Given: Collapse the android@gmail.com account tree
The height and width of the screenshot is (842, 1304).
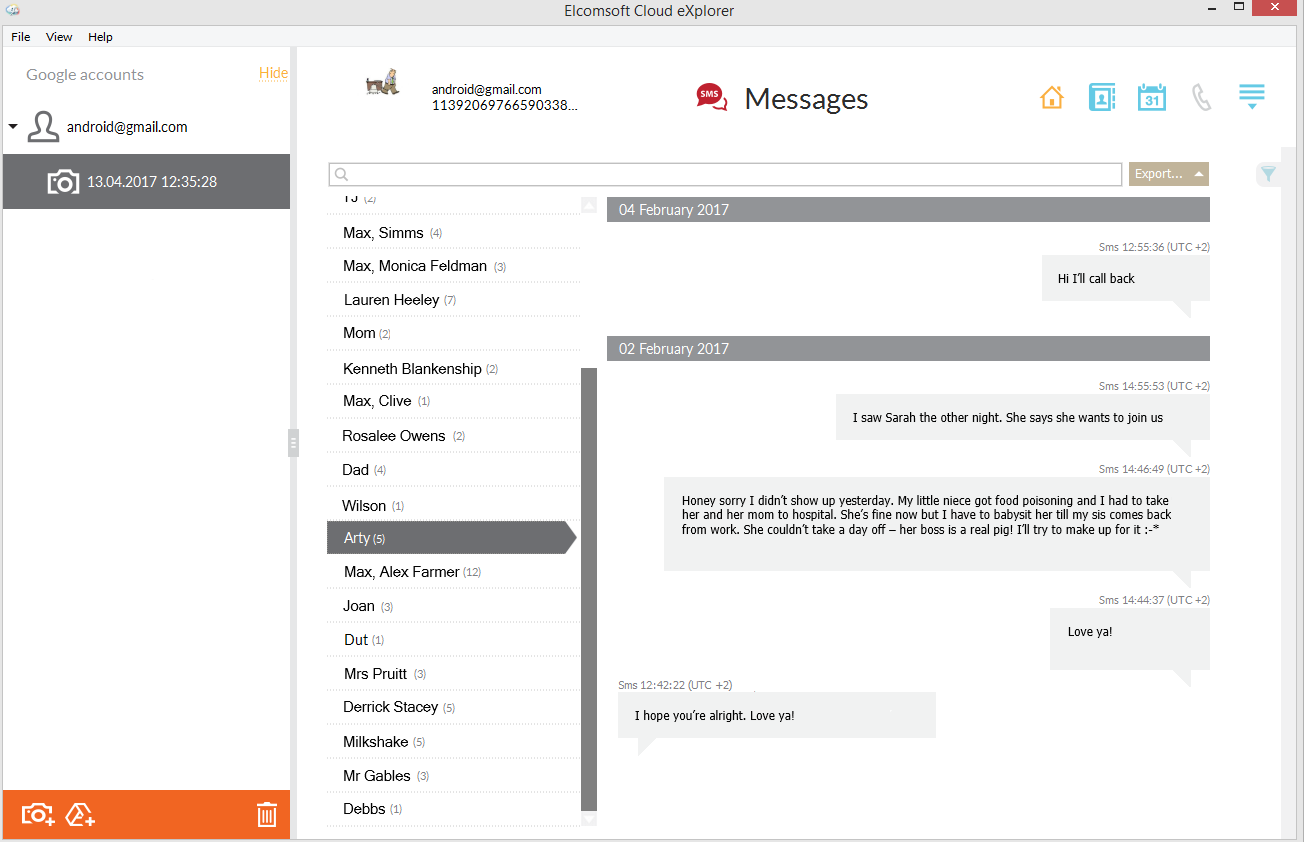Looking at the screenshot, I should coord(13,127).
